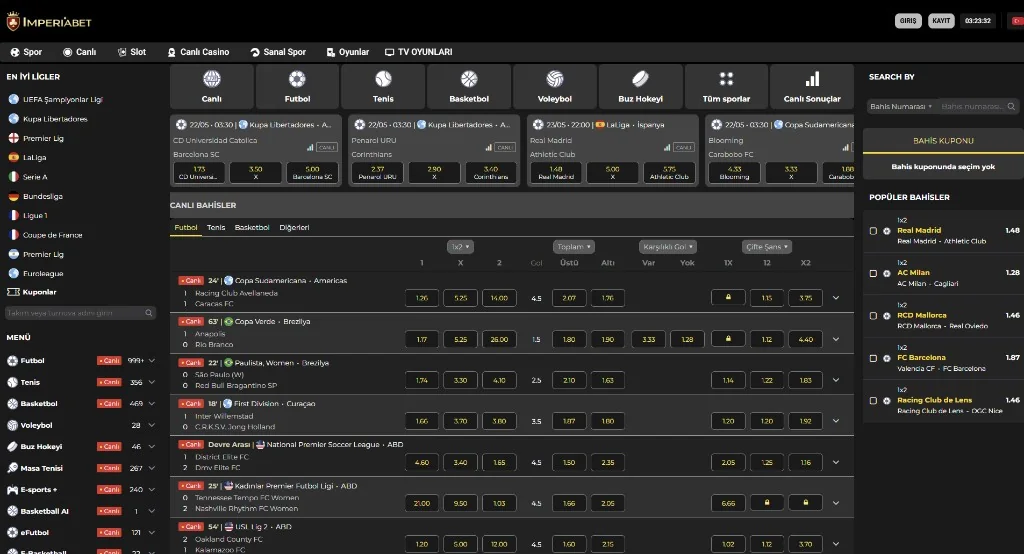Expand the Anapolis vs Rio Branco row
Image resolution: width=1024 pixels, height=554 pixels.
tap(836, 339)
